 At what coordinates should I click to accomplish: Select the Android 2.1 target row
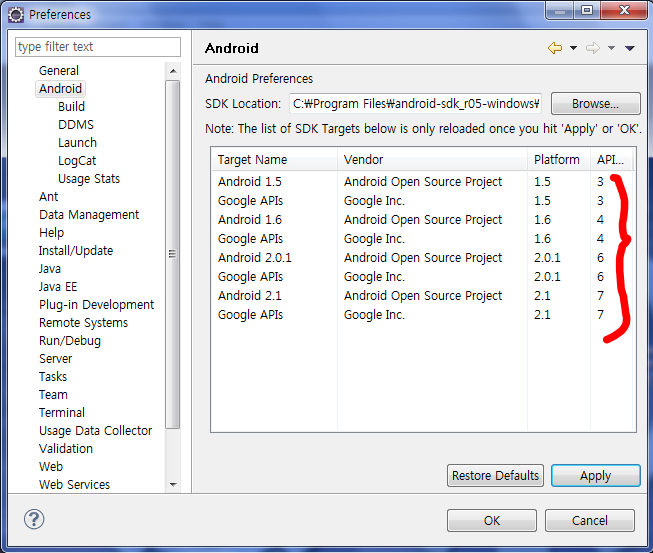[x=423, y=296]
